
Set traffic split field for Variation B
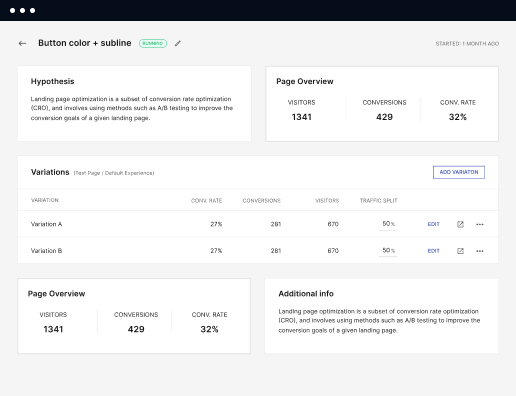(388, 251)
